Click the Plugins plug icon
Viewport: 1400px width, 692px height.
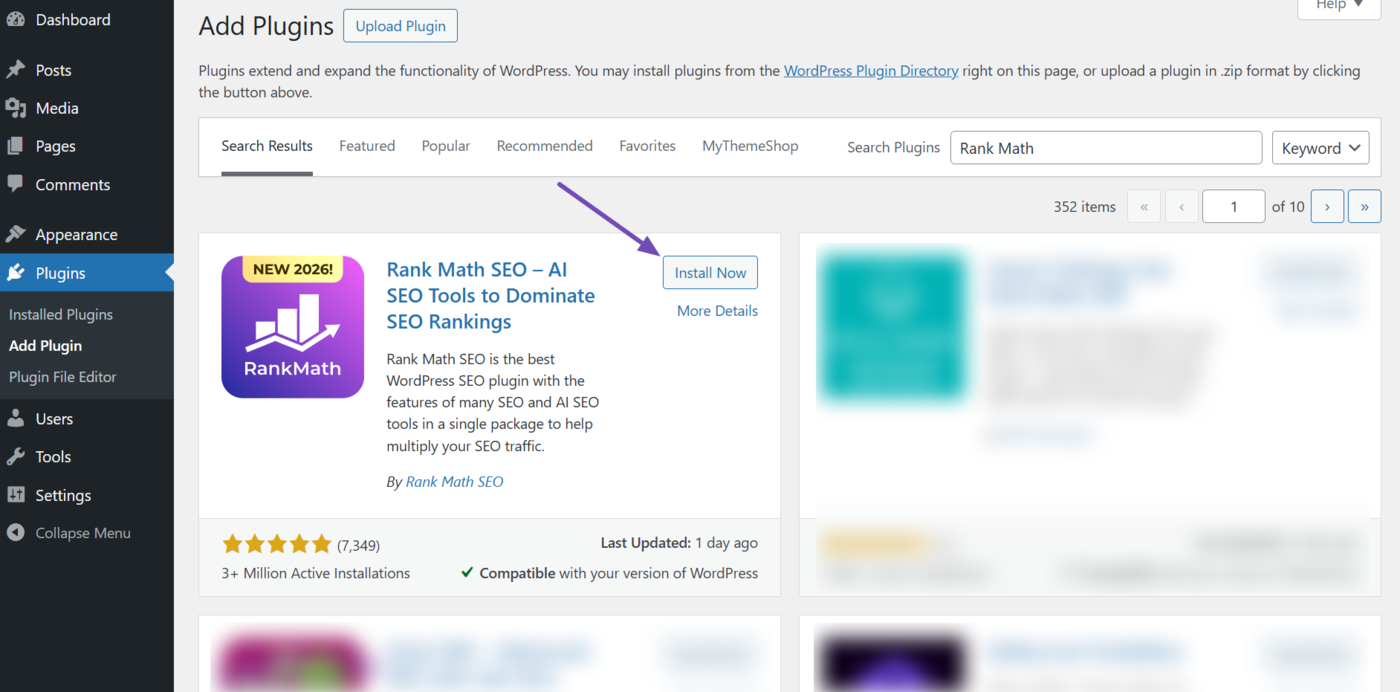pyautogui.click(x=15, y=273)
